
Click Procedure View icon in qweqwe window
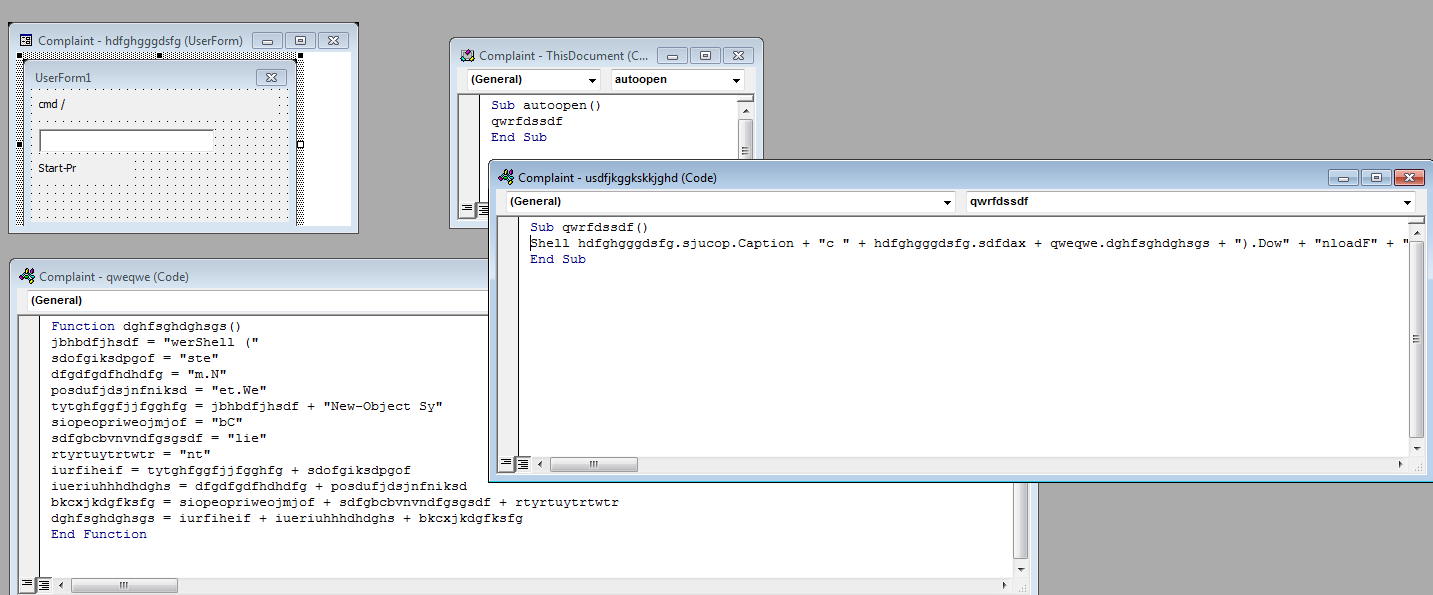pos(27,585)
